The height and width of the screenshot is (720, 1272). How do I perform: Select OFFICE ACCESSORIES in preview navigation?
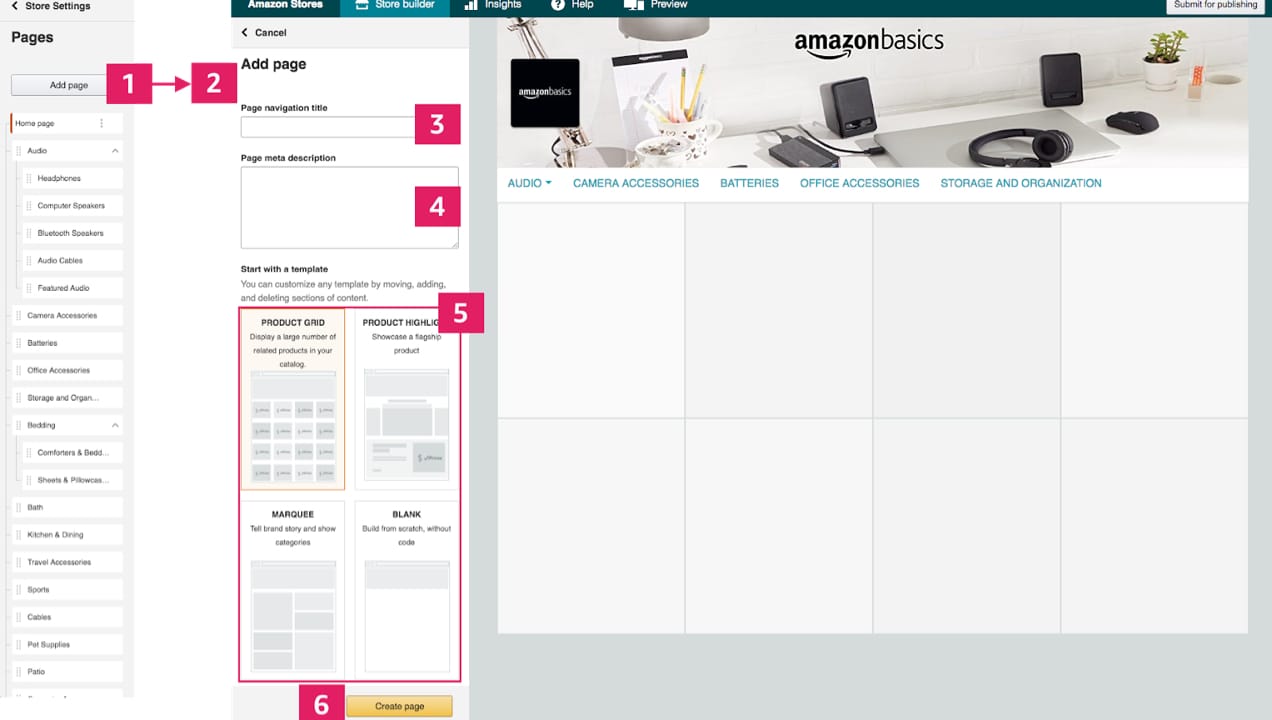(x=859, y=183)
